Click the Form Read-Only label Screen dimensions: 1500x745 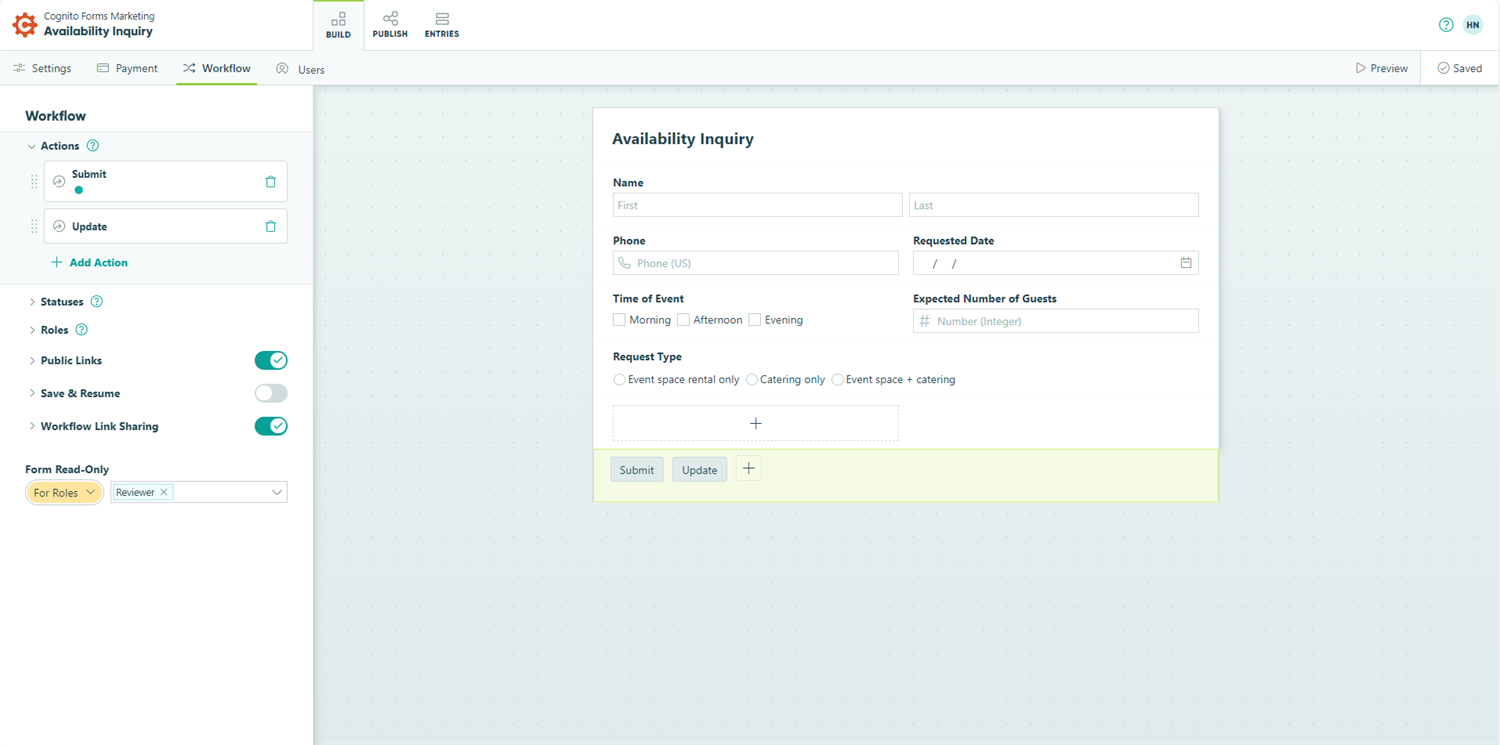click(67, 469)
